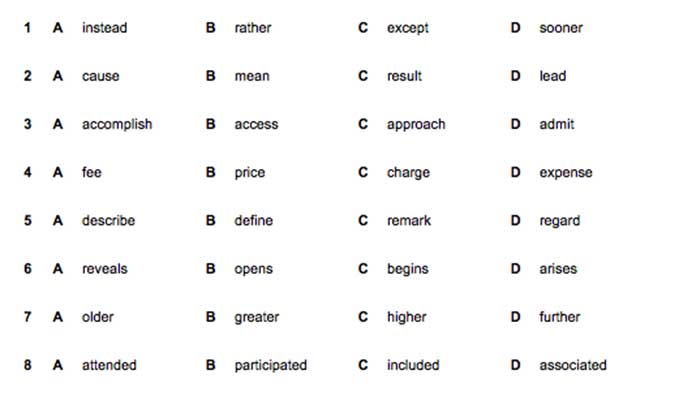The image size is (679, 396).
Task: Pick "participated" for question 8
Action: pos(270,365)
